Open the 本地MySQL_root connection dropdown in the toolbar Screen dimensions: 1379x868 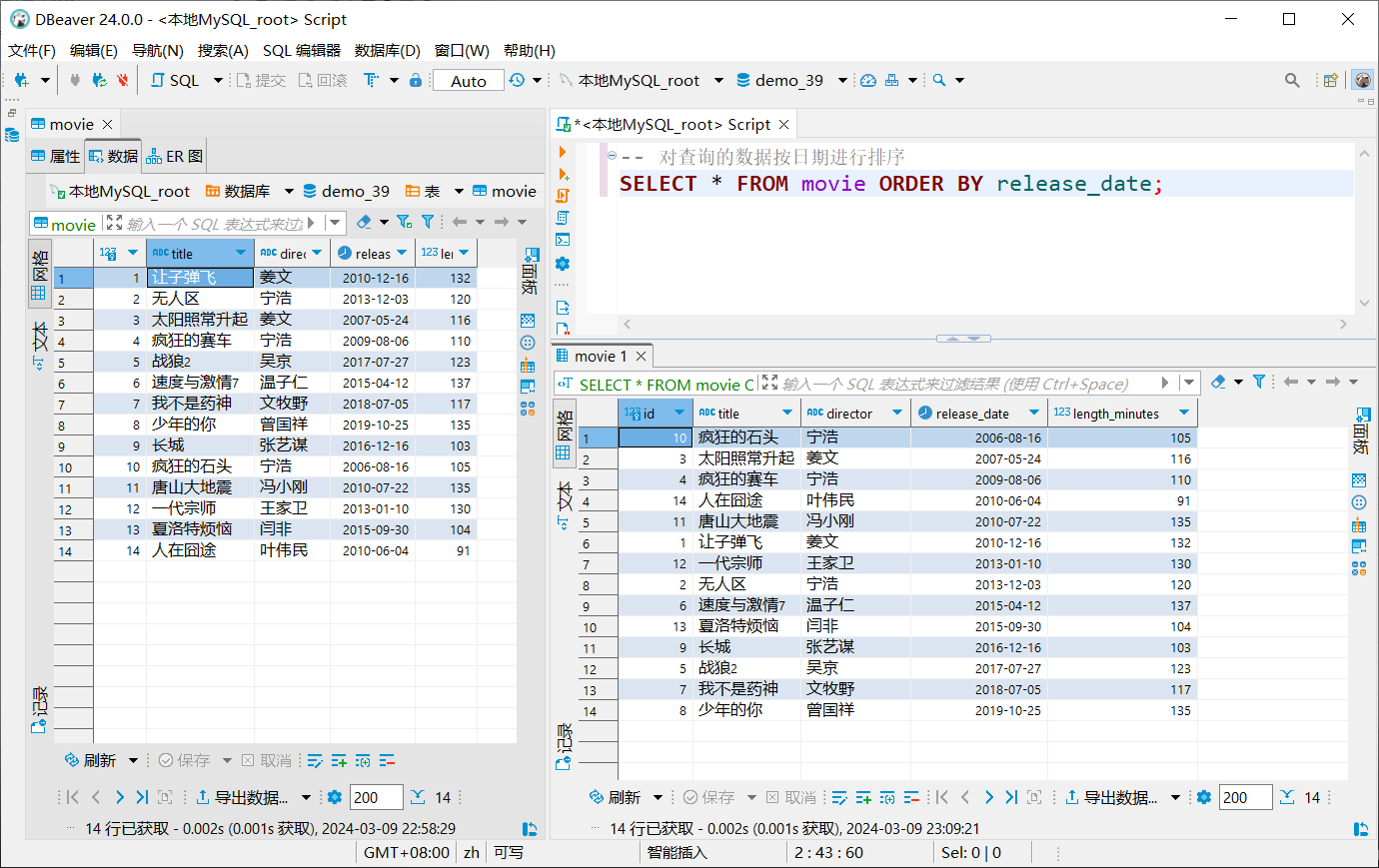click(x=719, y=80)
